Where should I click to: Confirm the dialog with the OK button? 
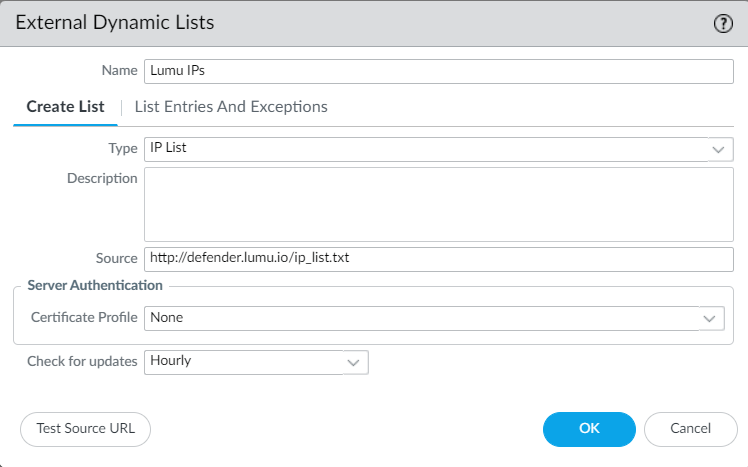click(589, 428)
